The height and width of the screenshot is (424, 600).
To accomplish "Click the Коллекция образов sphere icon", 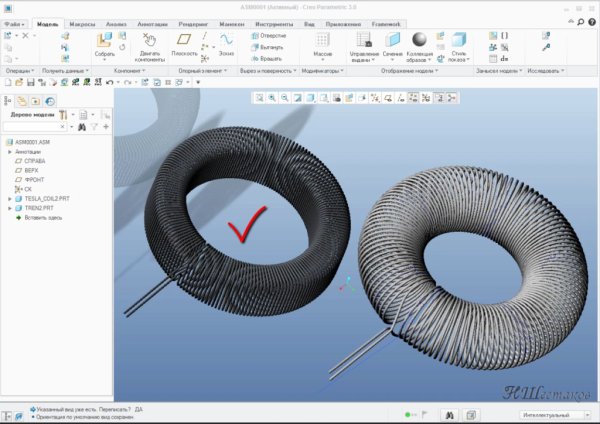I will (x=419, y=39).
